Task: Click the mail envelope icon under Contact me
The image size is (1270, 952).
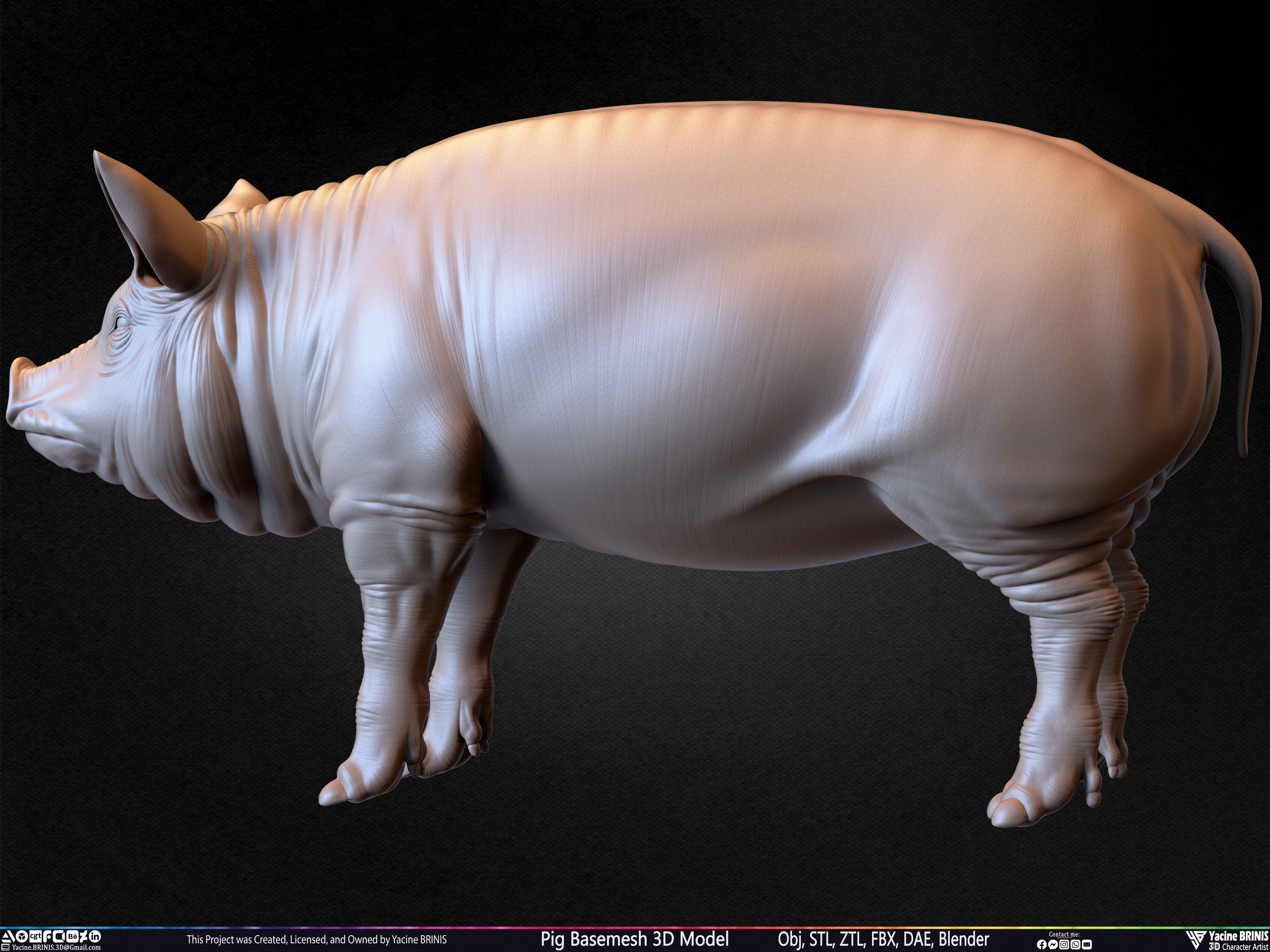Action: click(x=1087, y=945)
